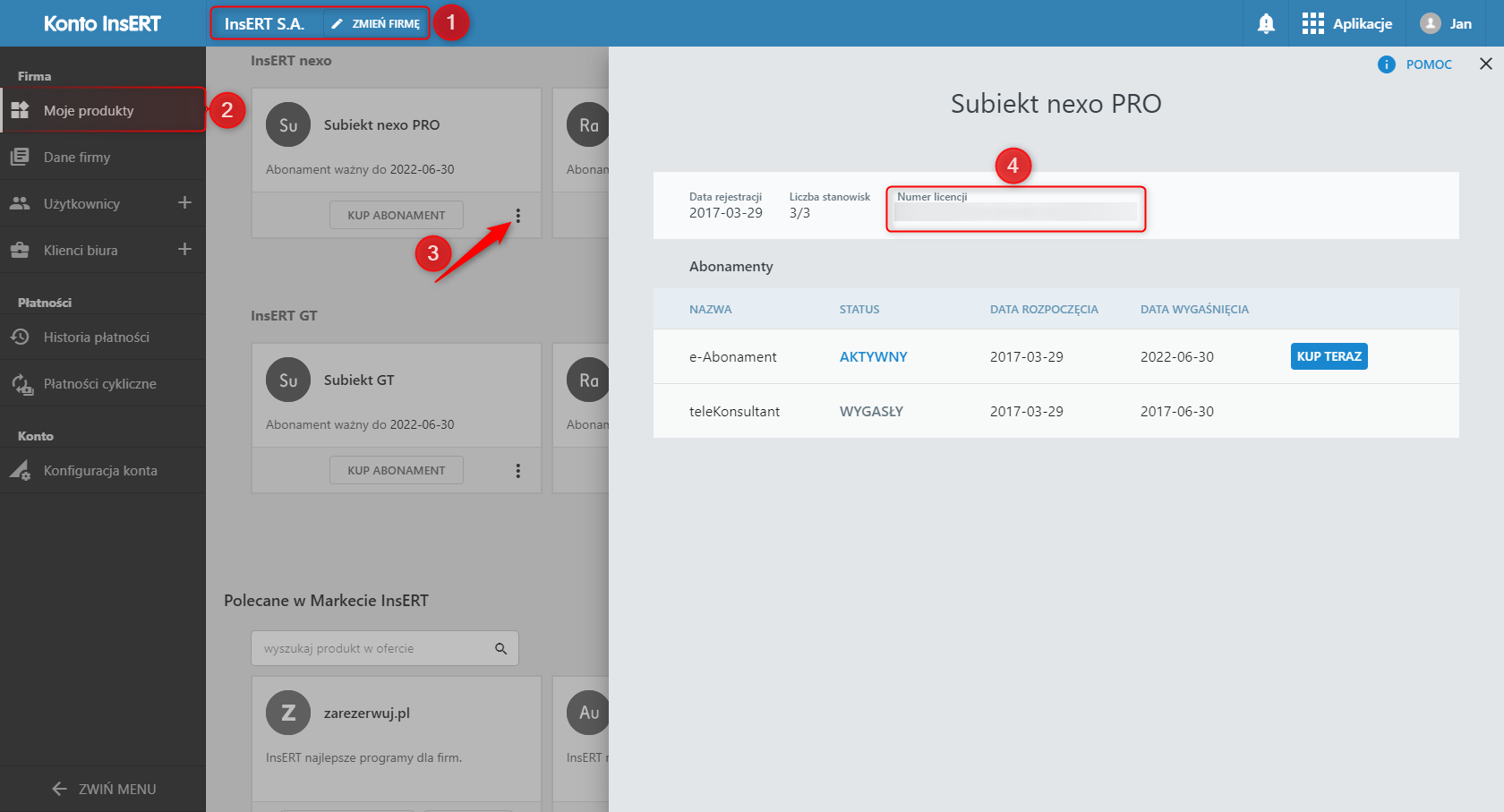
Task: Click the Subiekt nexo PRO Su avatar
Action: [x=288, y=125]
